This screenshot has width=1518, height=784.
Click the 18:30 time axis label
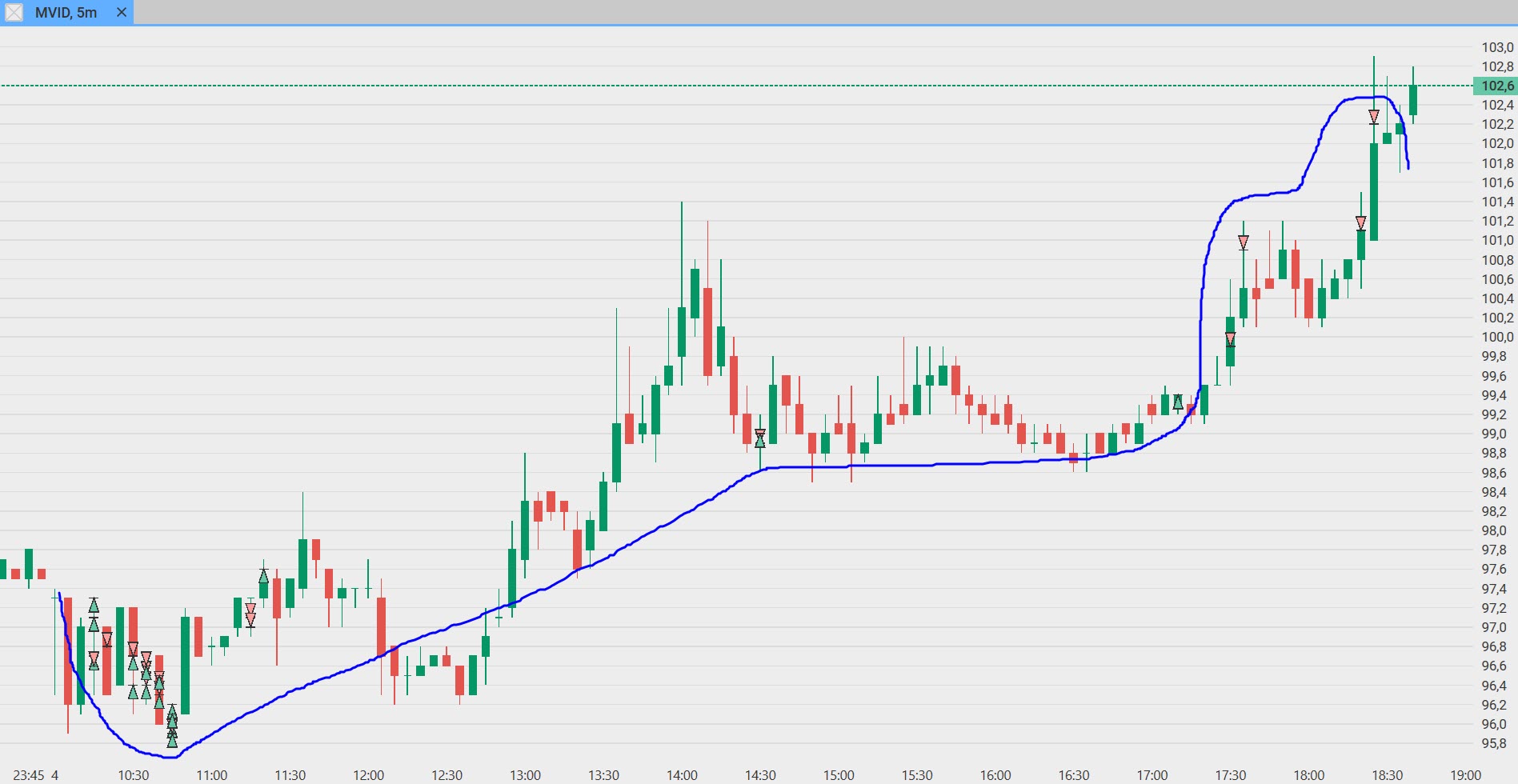point(1388,775)
